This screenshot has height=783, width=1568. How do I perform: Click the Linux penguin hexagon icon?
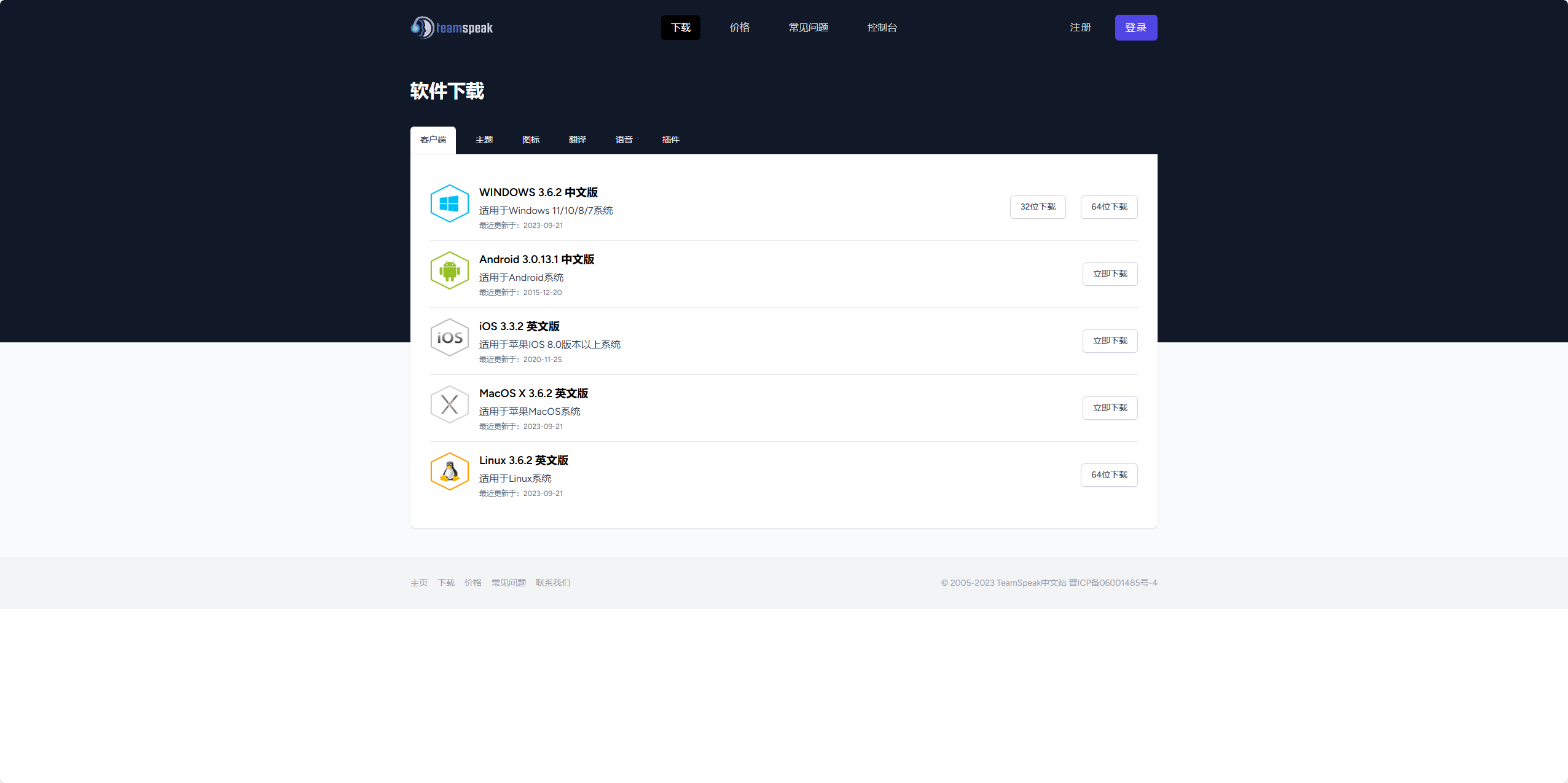450,471
